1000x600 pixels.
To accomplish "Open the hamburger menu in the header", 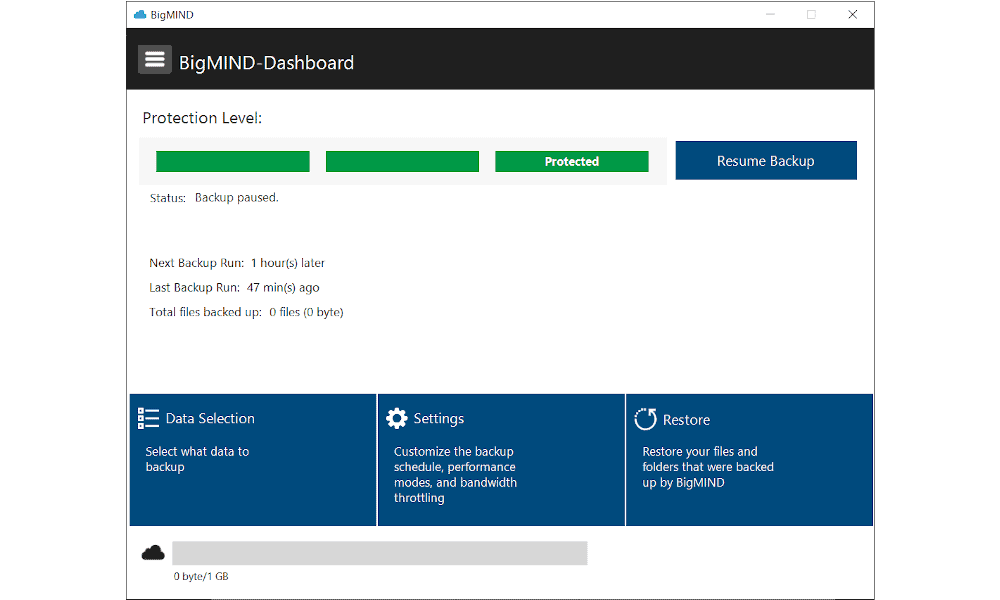I will [x=154, y=60].
